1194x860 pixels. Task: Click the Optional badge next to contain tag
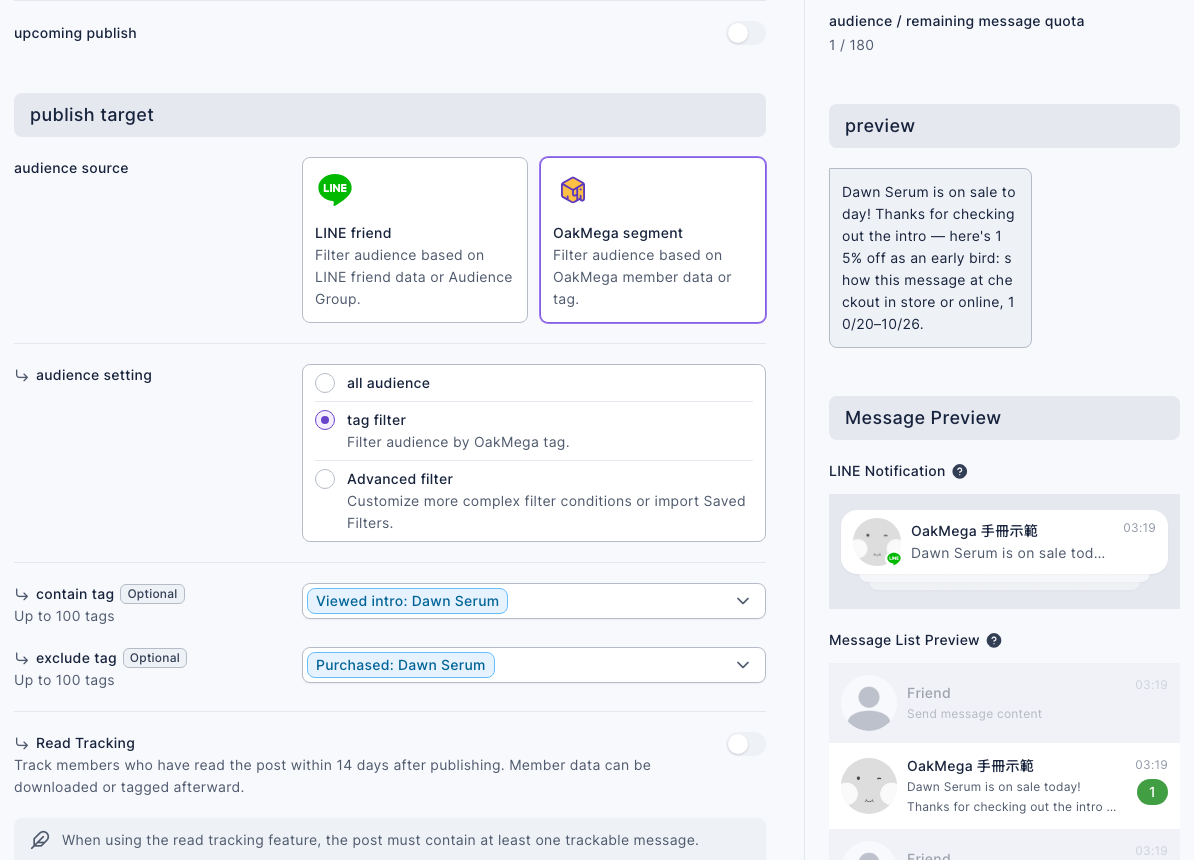tap(152, 594)
